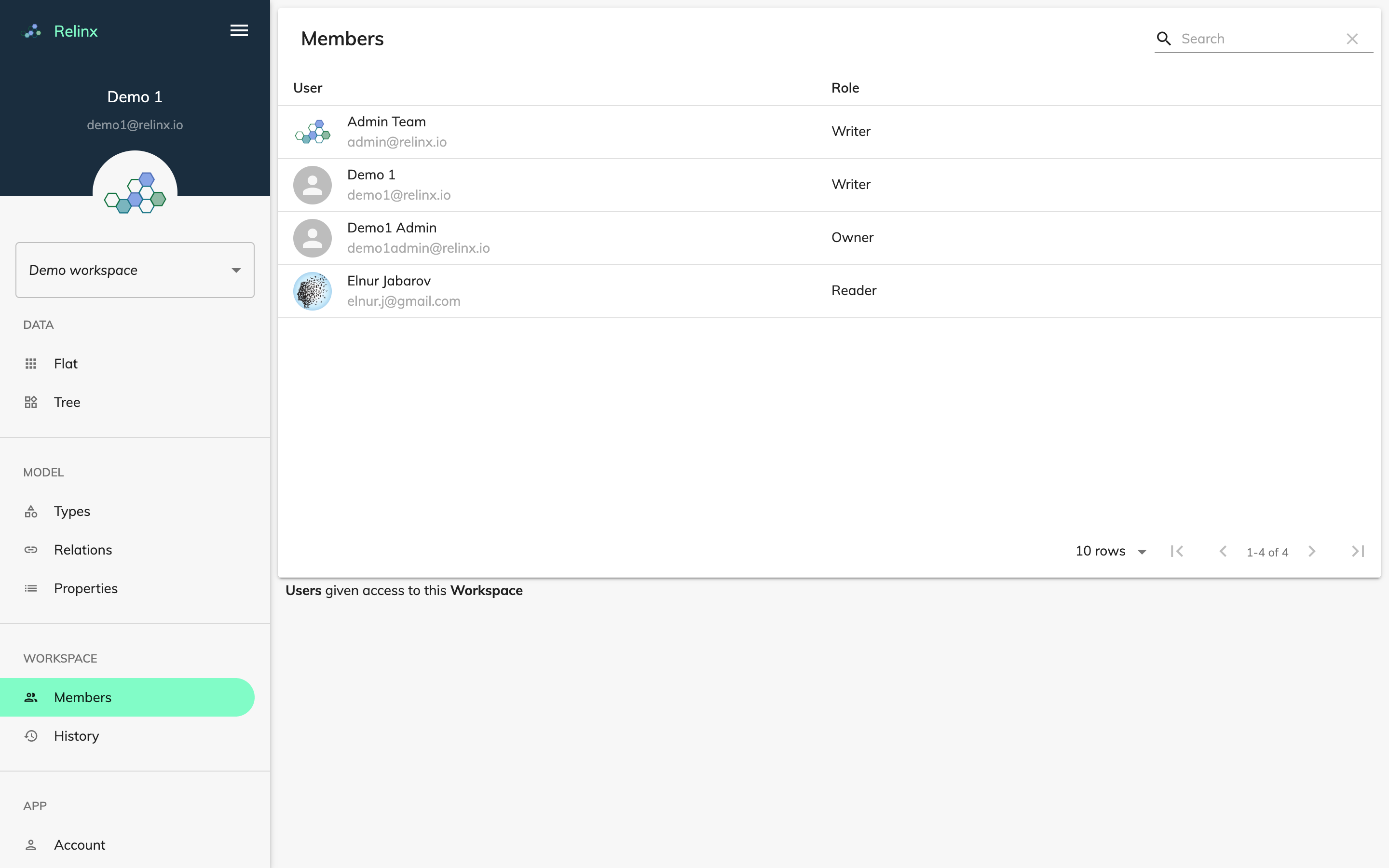Open the 10 rows per page dropdown
This screenshot has width=1389, height=868.
[1111, 551]
